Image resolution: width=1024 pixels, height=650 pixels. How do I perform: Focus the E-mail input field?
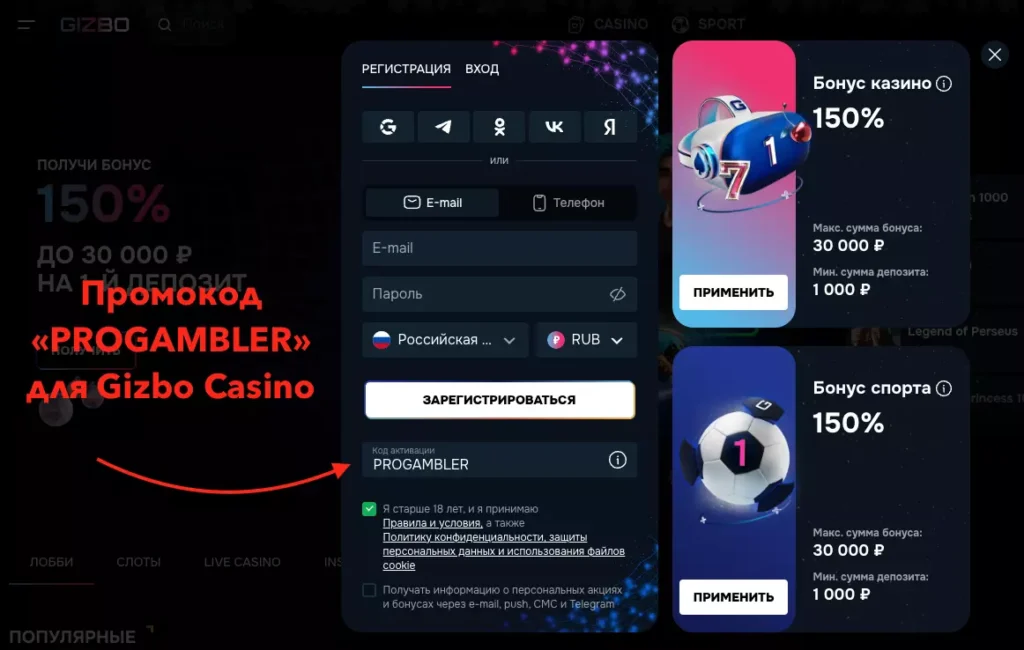(x=500, y=248)
